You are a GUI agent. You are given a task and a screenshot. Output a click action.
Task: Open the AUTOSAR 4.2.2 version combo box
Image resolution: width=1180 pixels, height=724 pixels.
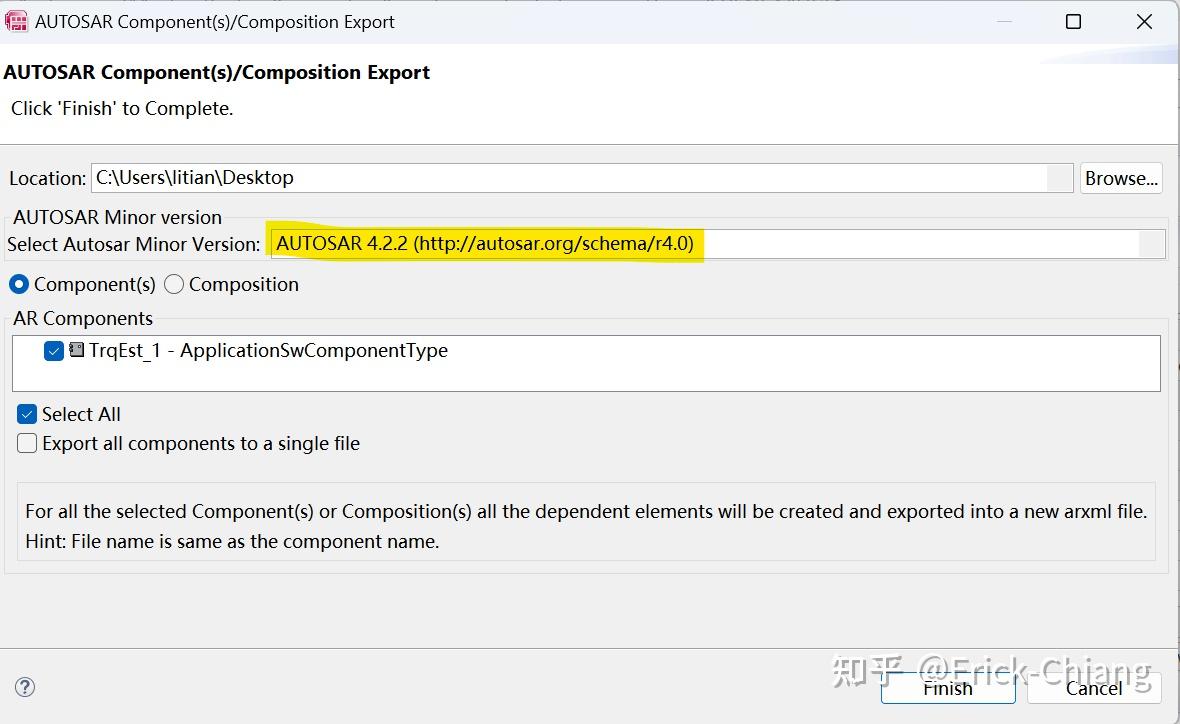pos(700,244)
